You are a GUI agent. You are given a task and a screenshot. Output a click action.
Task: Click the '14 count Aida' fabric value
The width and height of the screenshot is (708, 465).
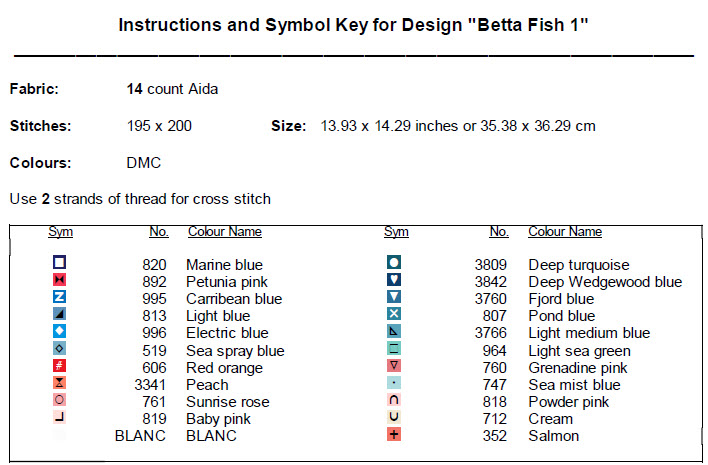pyautogui.click(x=172, y=89)
